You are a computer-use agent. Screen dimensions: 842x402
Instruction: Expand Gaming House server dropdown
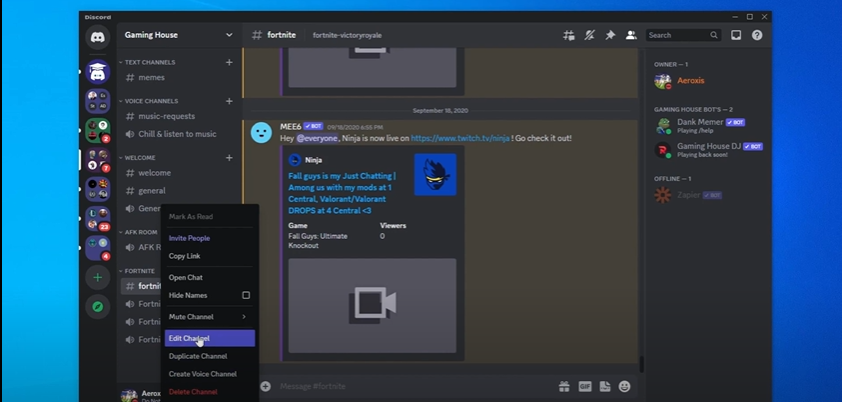[x=229, y=35]
